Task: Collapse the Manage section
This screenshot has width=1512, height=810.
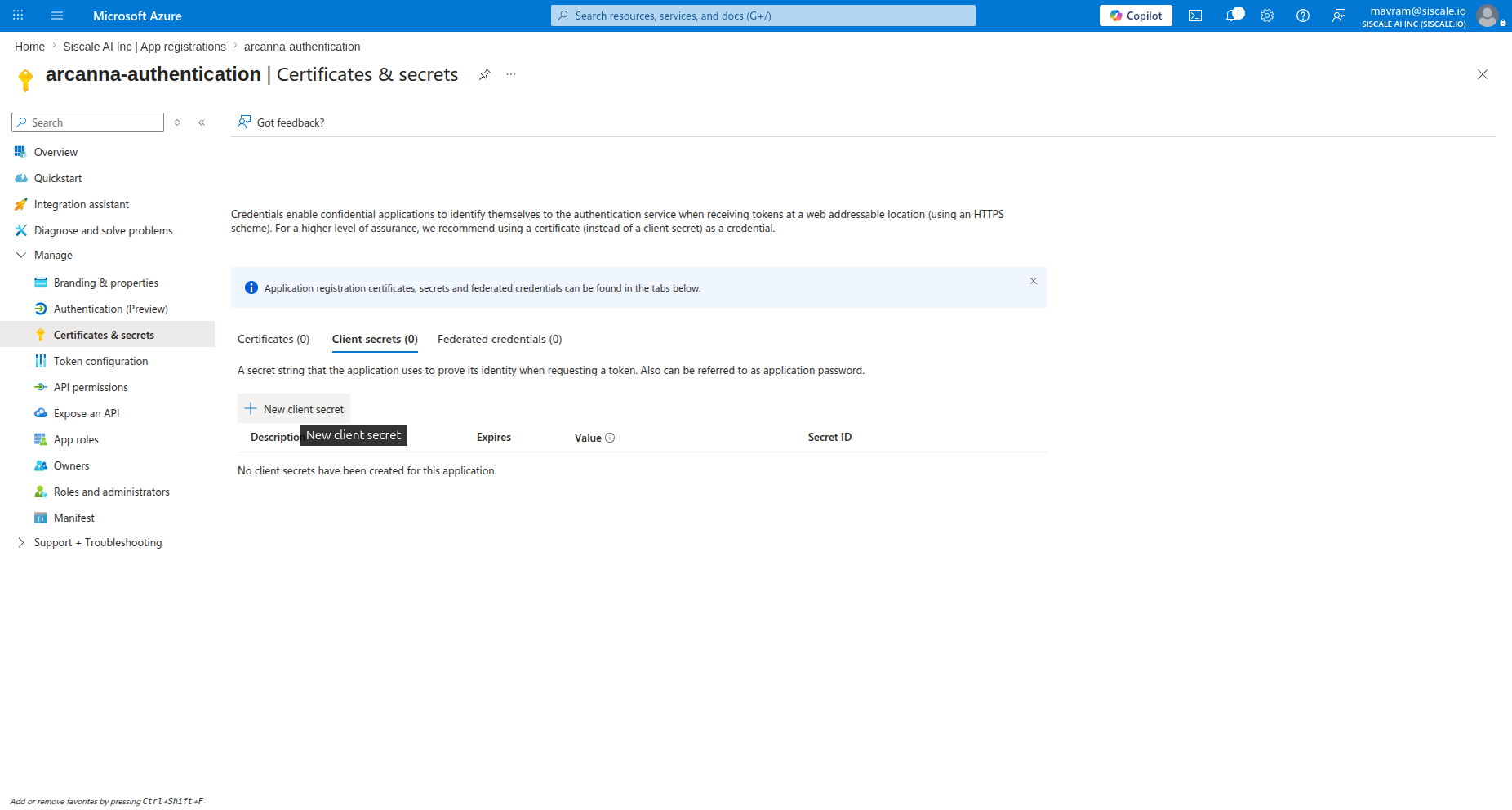Action: click(x=21, y=255)
